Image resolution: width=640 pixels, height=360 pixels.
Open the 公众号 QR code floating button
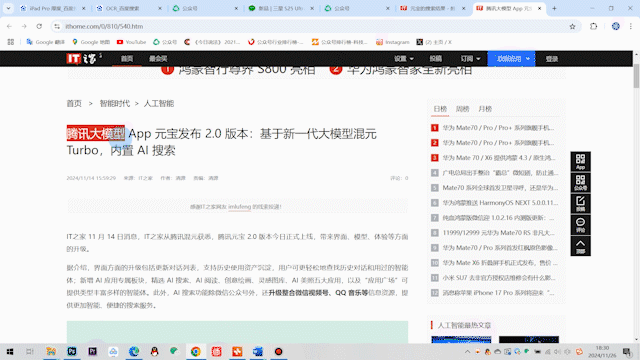(580, 182)
